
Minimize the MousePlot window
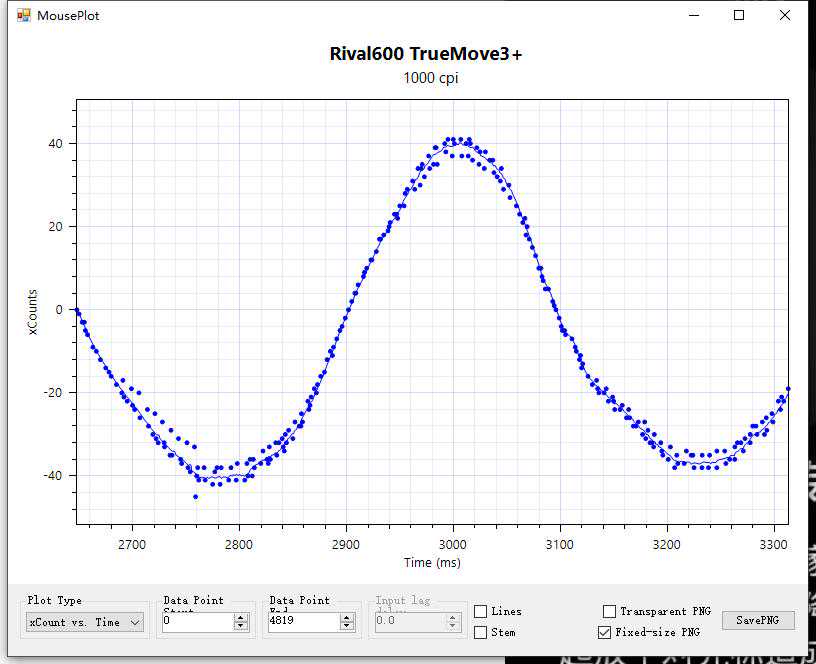tap(694, 15)
